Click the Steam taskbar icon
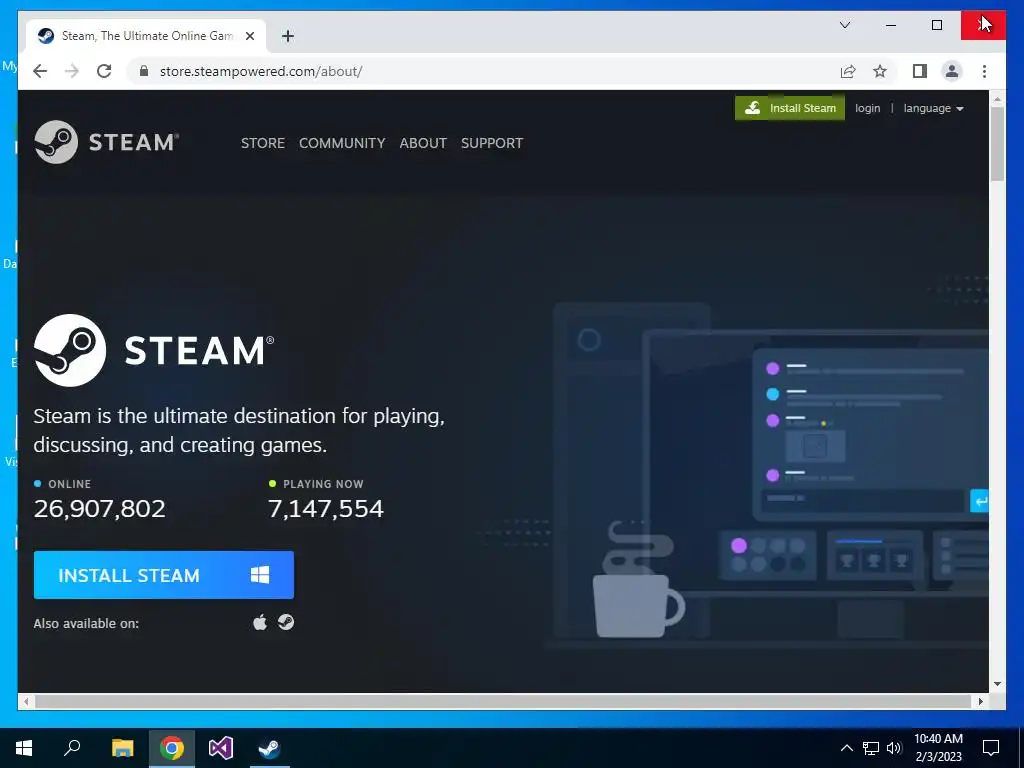The width and height of the screenshot is (1024, 768). pos(270,747)
